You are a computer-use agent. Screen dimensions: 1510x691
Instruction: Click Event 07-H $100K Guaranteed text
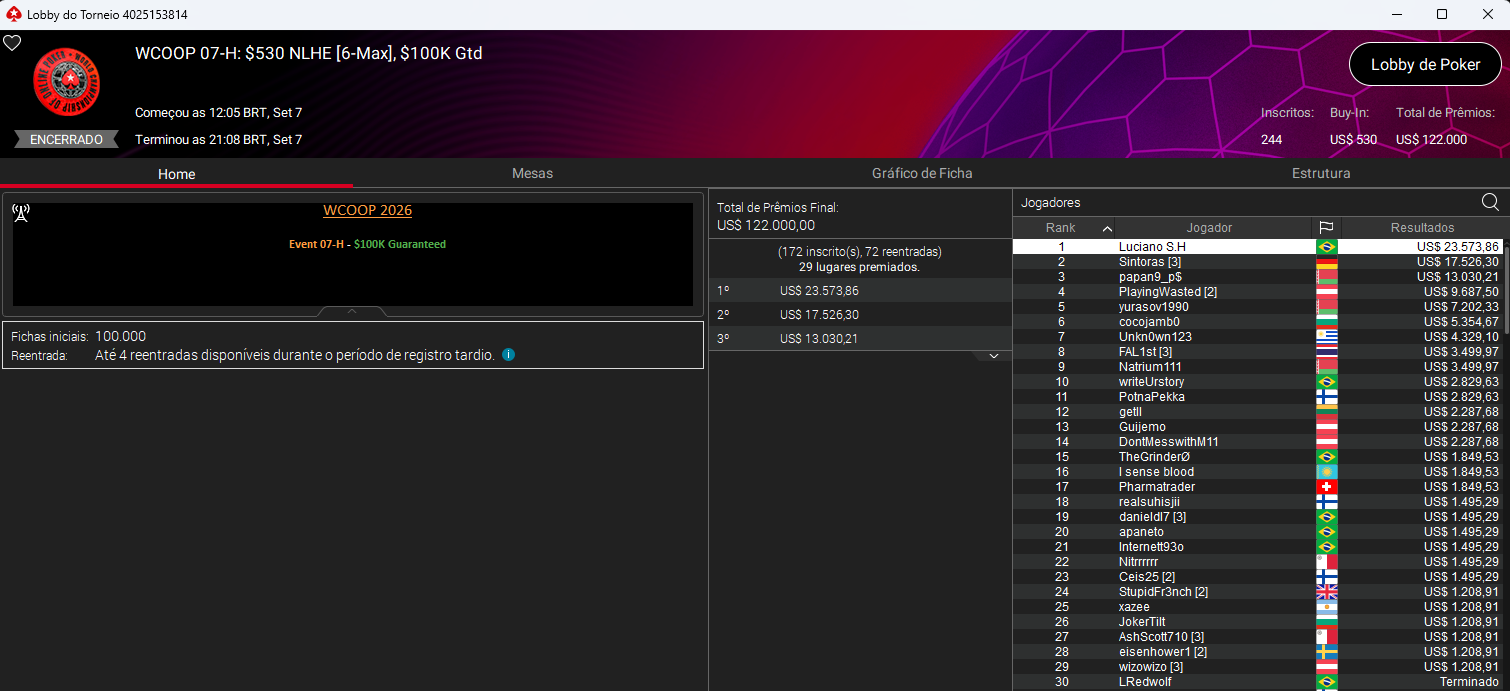click(x=367, y=244)
